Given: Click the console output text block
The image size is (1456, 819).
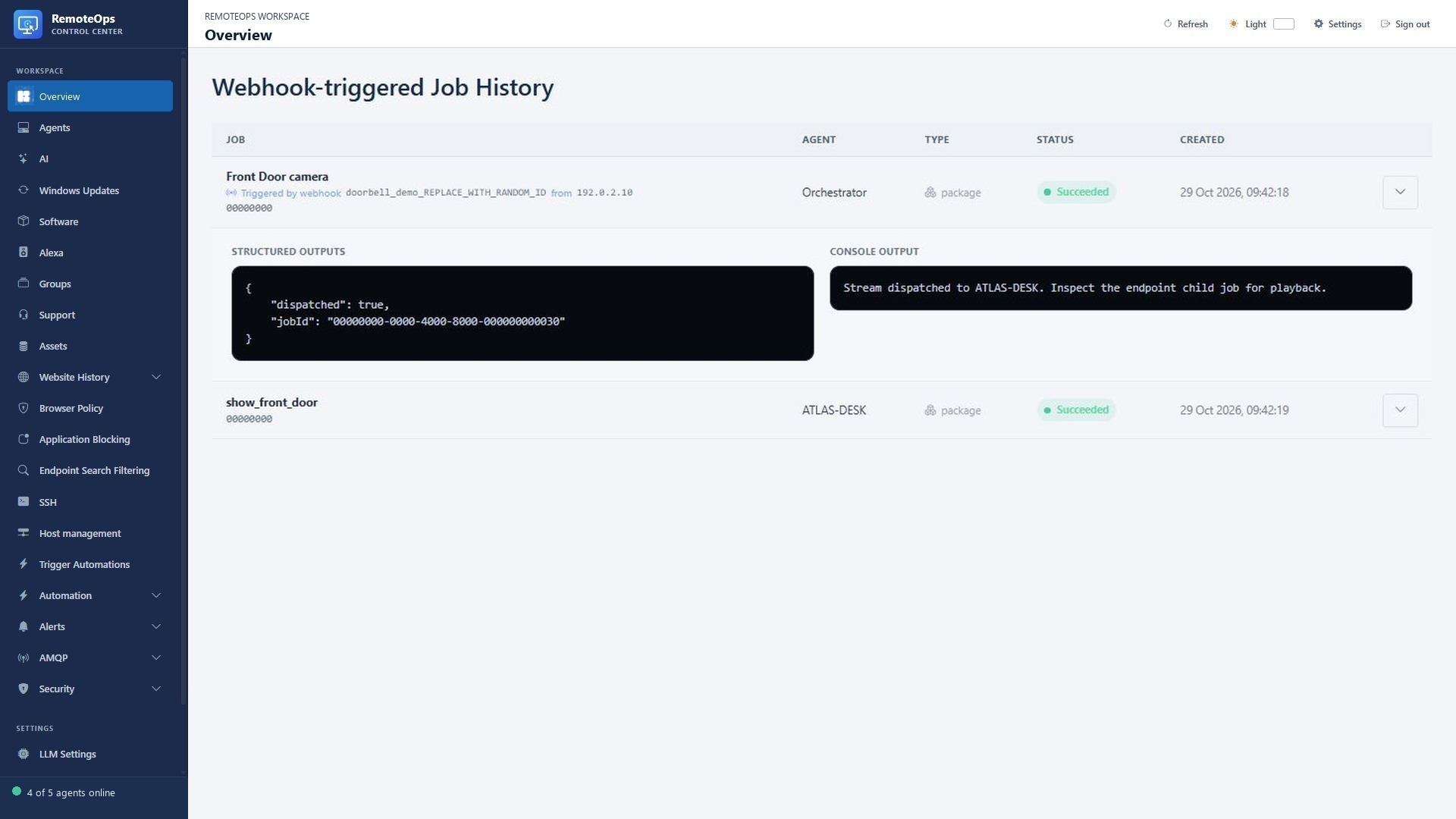Looking at the screenshot, I should [x=1121, y=288].
